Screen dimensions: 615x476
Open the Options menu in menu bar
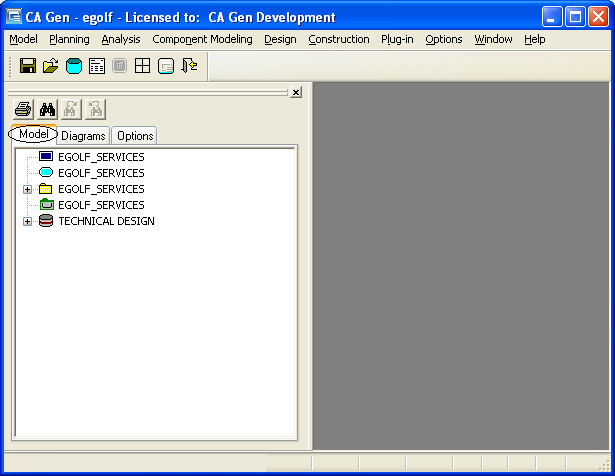[x=444, y=39]
